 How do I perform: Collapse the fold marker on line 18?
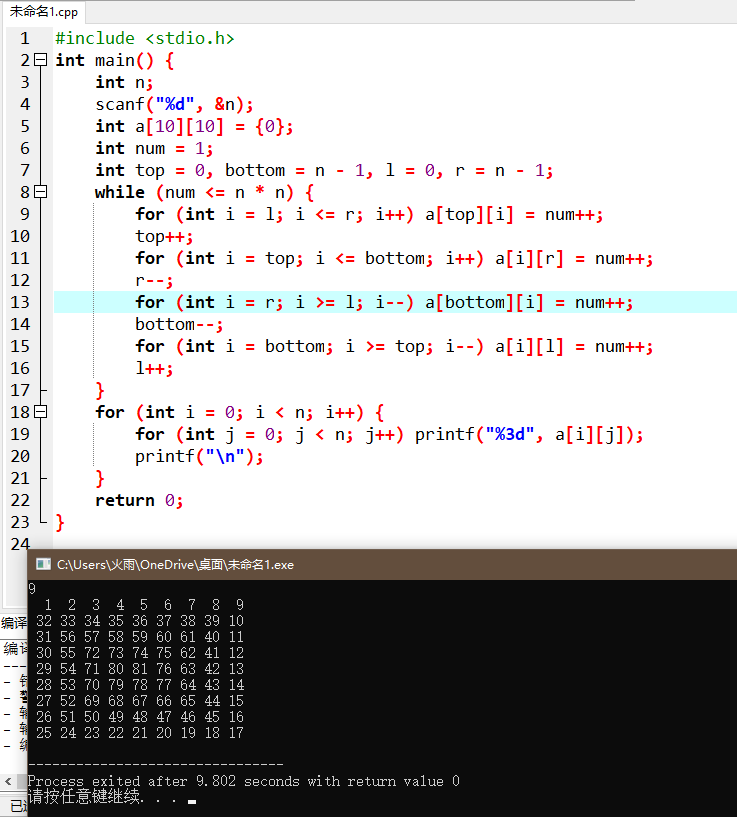click(41, 412)
